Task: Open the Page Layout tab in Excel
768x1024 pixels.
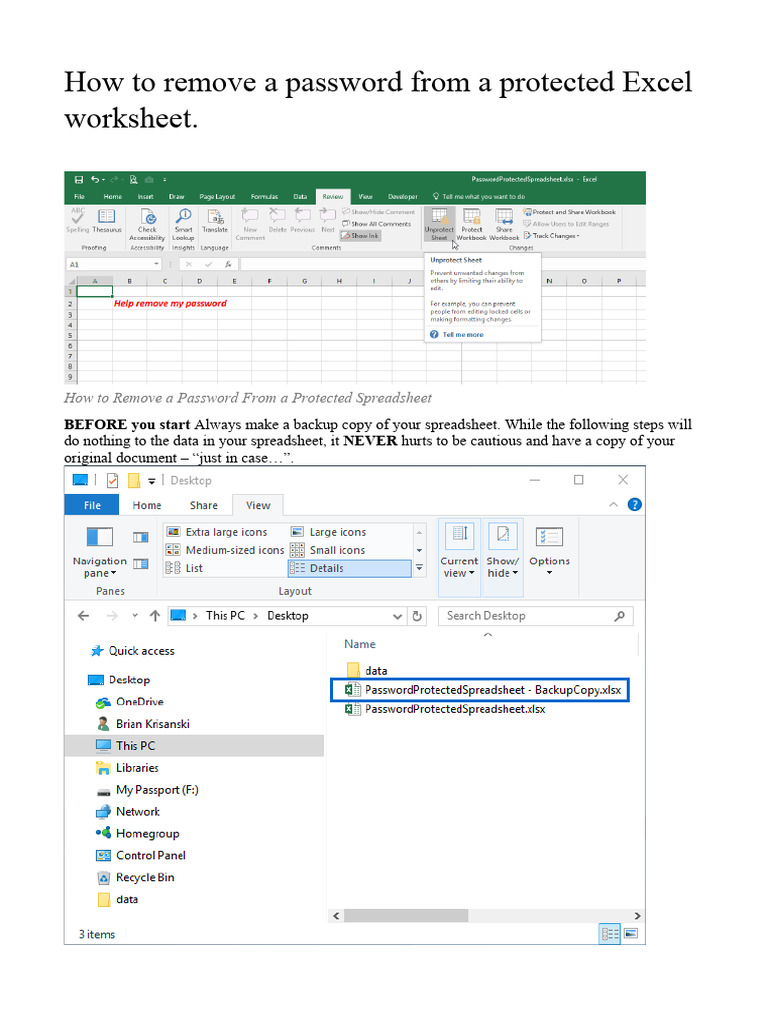Action: pos(217,197)
